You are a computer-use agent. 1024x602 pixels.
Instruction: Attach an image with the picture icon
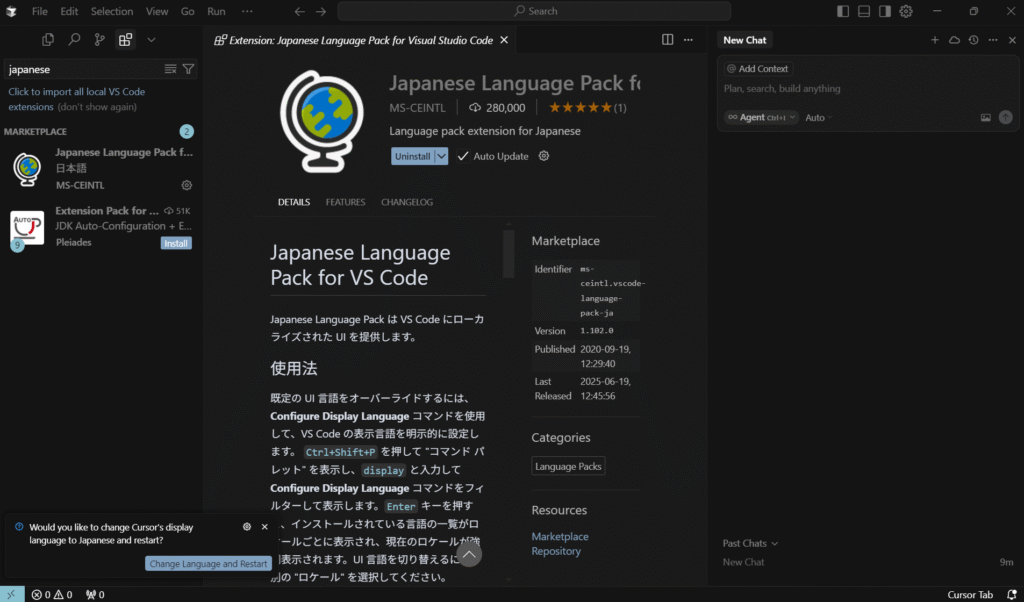pos(985,118)
